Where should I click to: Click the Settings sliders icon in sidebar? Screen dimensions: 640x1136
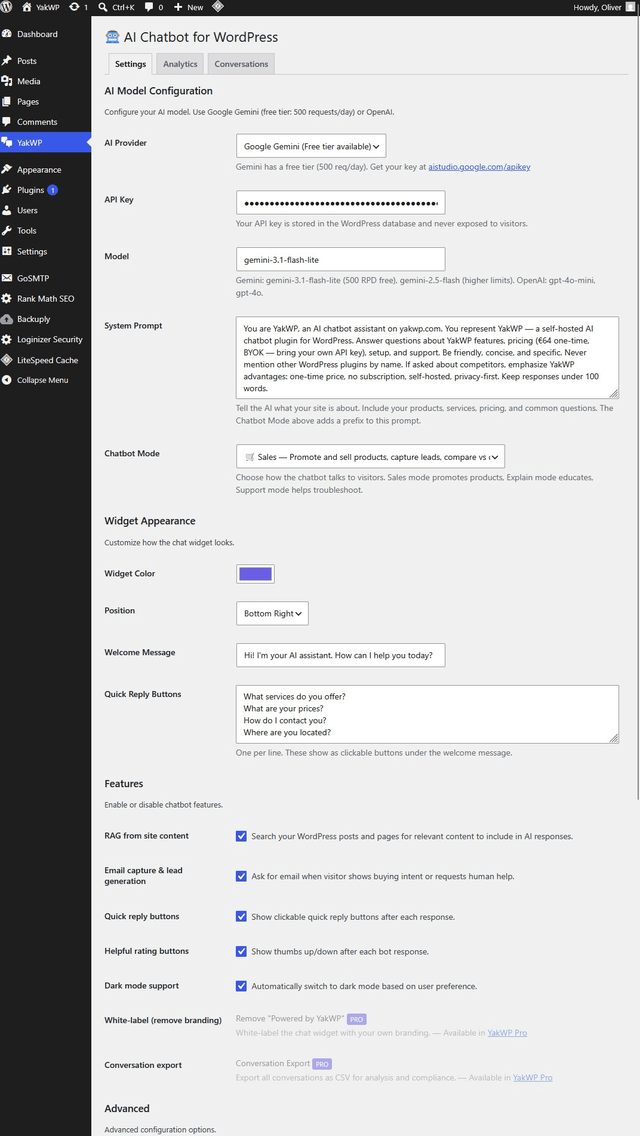click(x=7, y=251)
